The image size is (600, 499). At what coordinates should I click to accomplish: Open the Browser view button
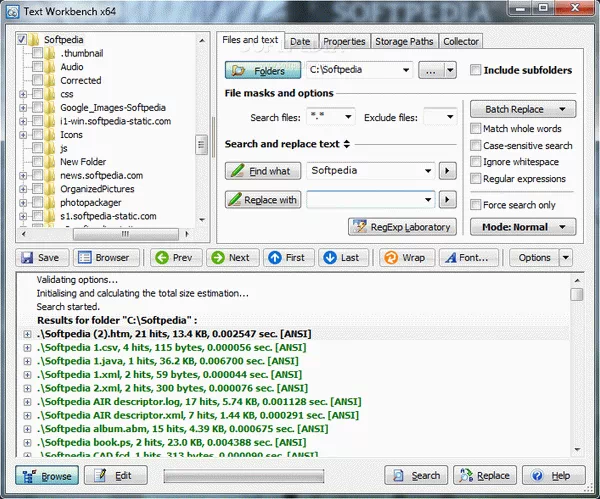tap(104, 257)
